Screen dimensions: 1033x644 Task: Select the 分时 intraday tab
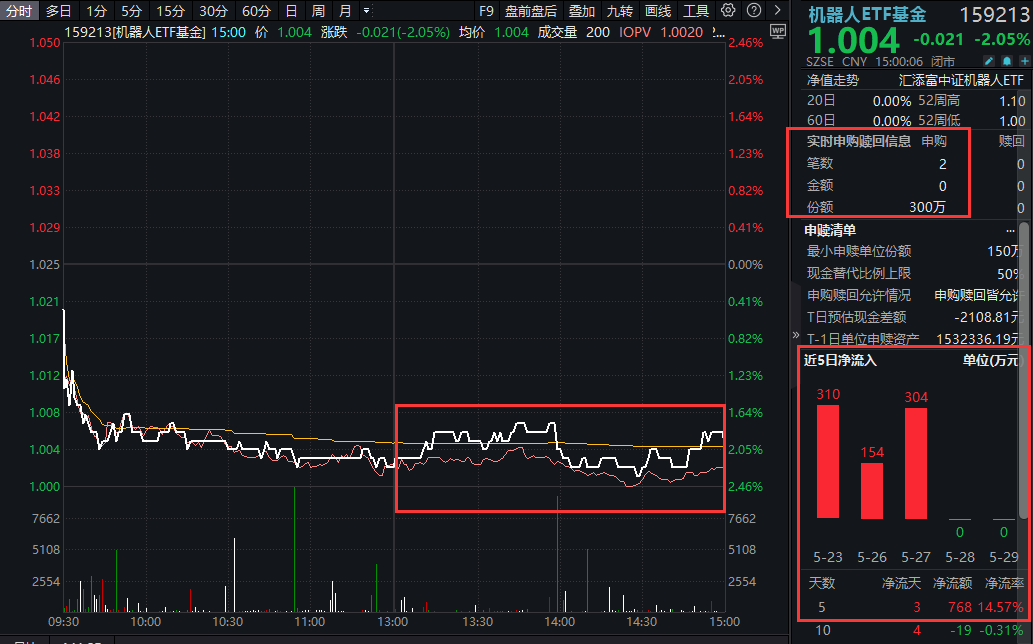tap(20, 10)
